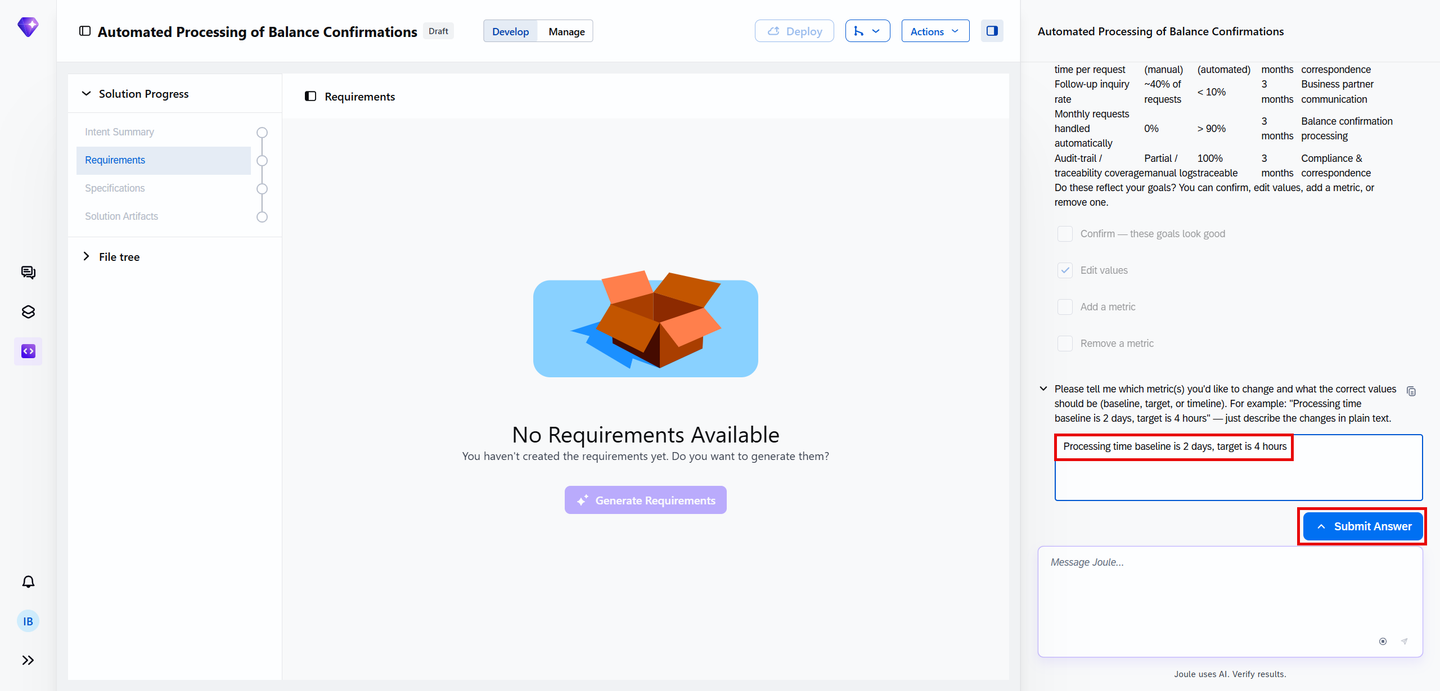This screenshot has width=1440, height=691.
Task: Open the chat conversations sidebar icon
Action: pos(28,273)
